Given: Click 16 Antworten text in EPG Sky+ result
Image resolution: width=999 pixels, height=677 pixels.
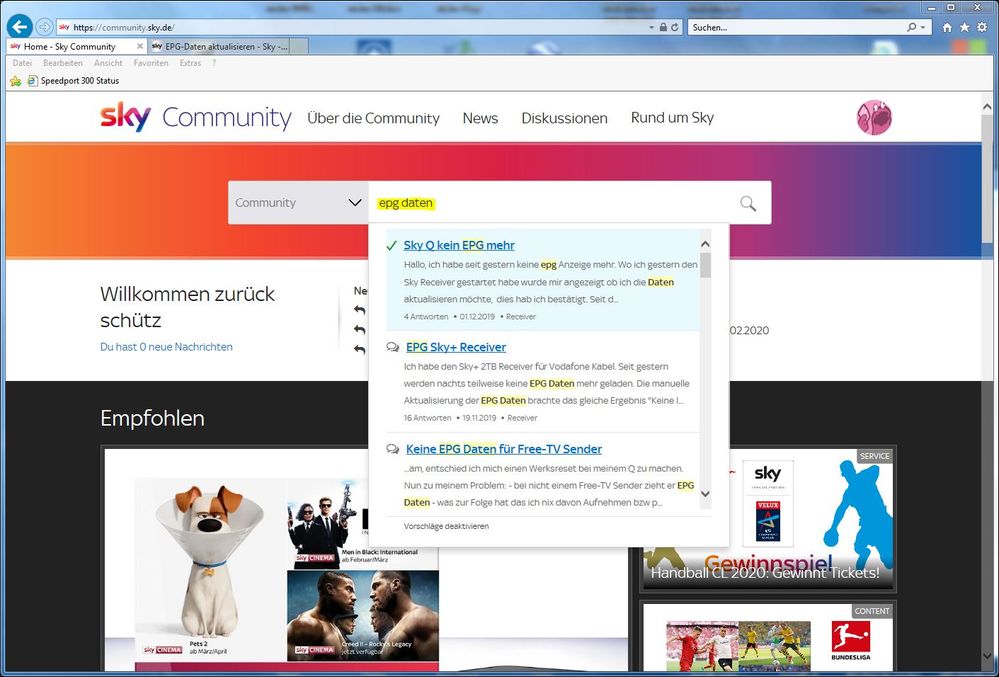Looking at the screenshot, I should pos(428,418).
